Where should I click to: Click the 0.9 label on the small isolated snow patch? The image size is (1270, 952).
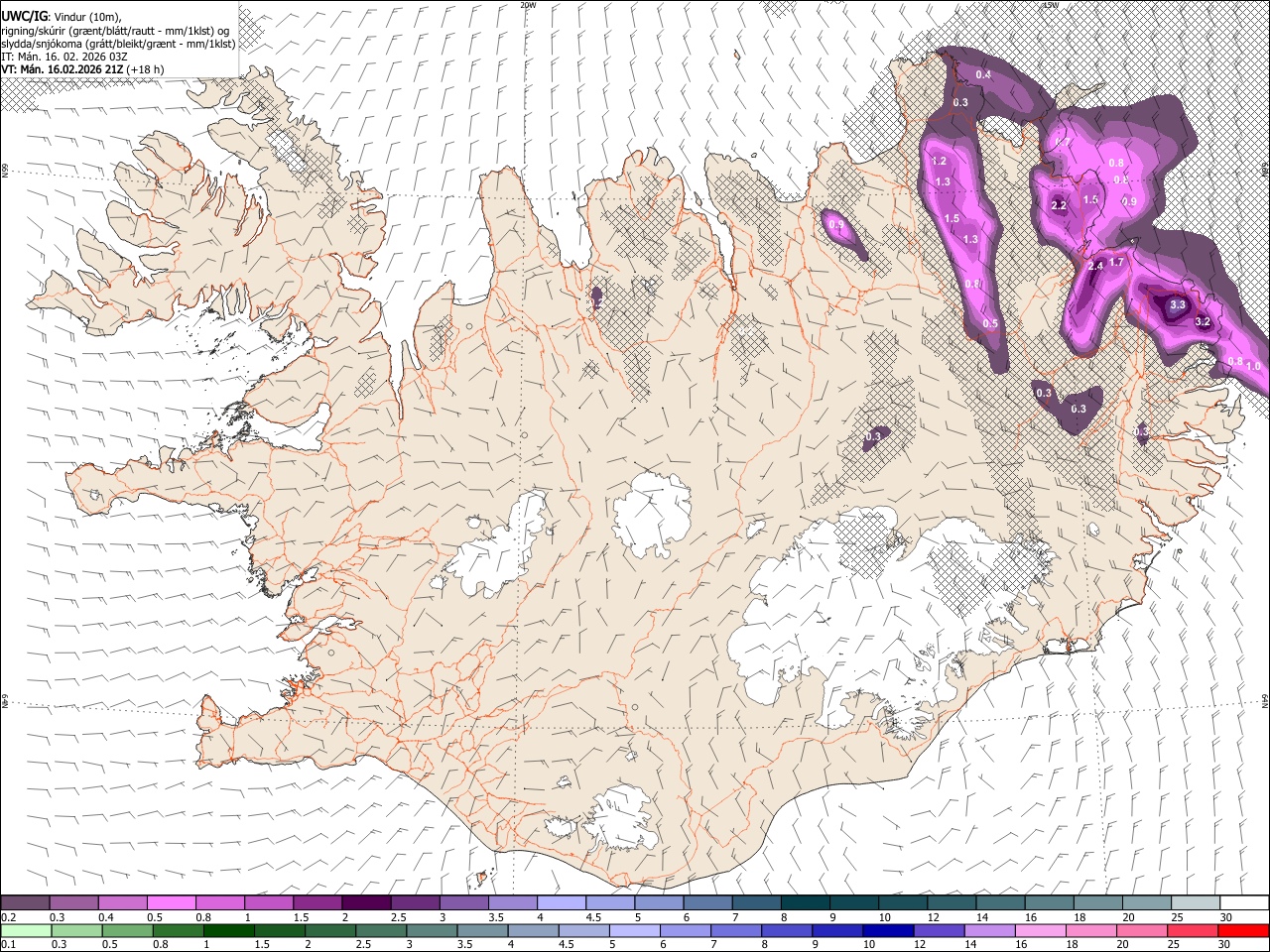pos(835,225)
